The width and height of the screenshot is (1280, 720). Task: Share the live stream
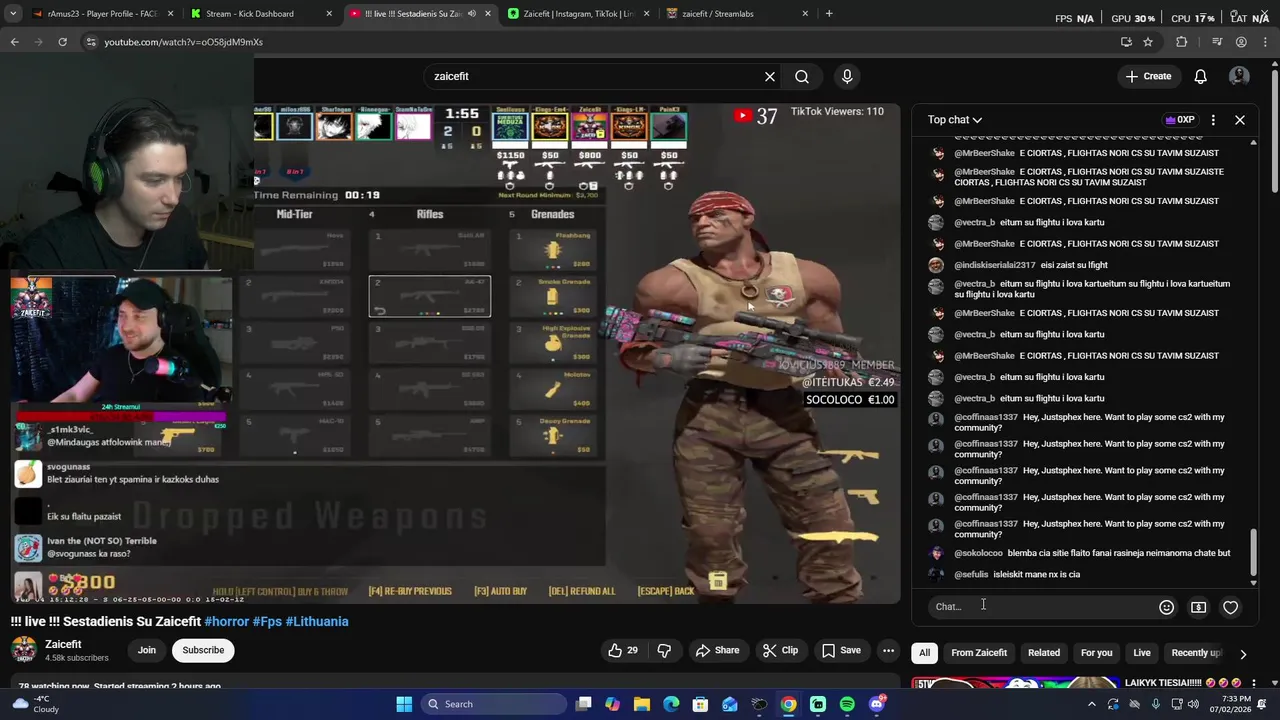coord(717,650)
